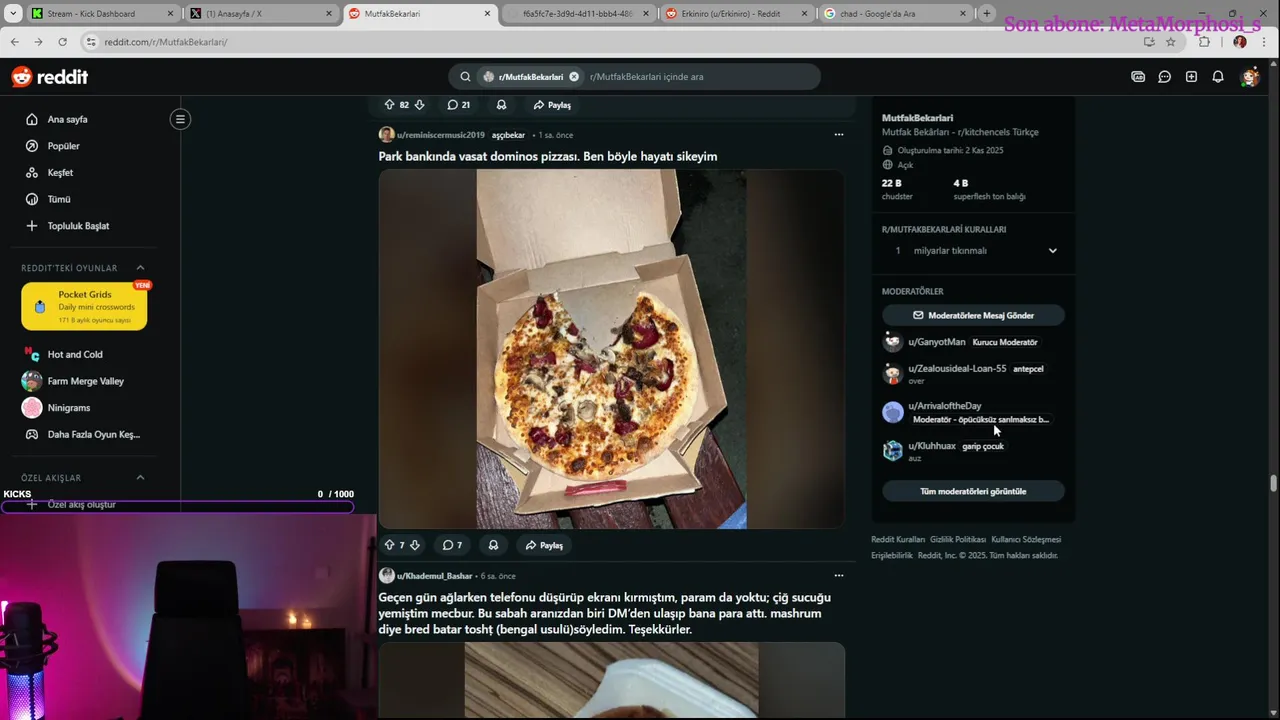Open the Reddit home logo

(x=49, y=77)
